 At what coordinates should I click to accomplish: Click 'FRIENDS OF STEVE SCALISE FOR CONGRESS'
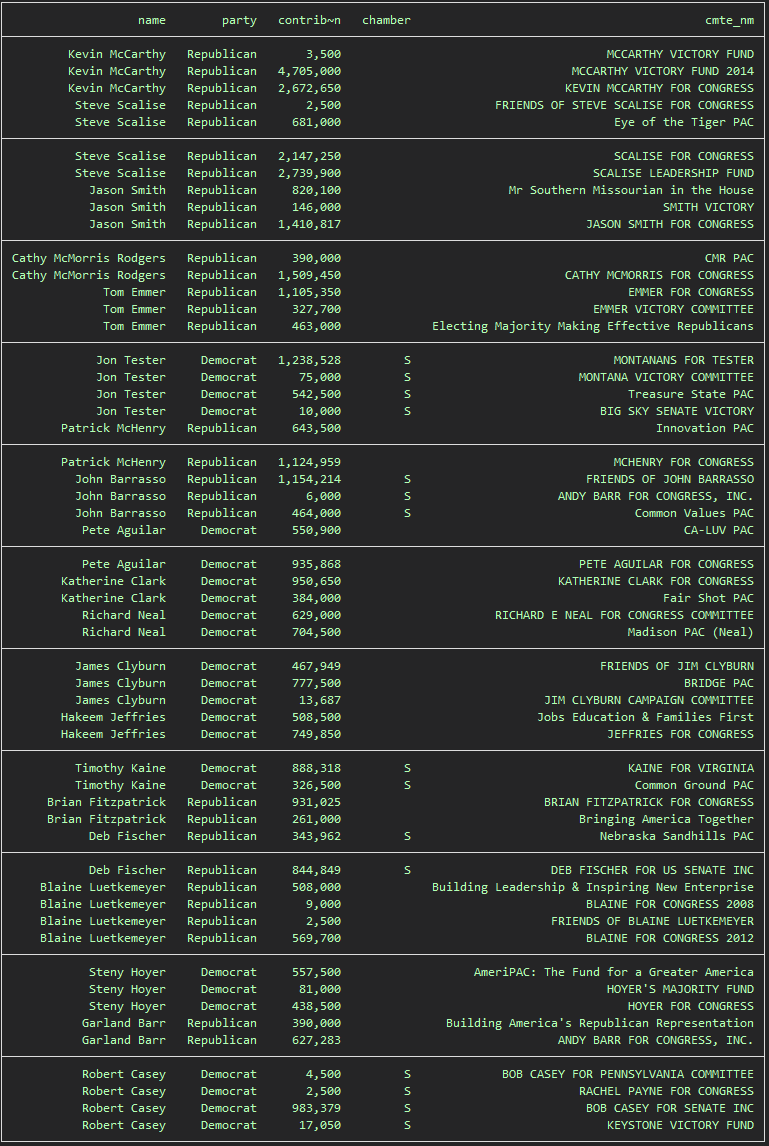pyautogui.click(x=624, y=105)
